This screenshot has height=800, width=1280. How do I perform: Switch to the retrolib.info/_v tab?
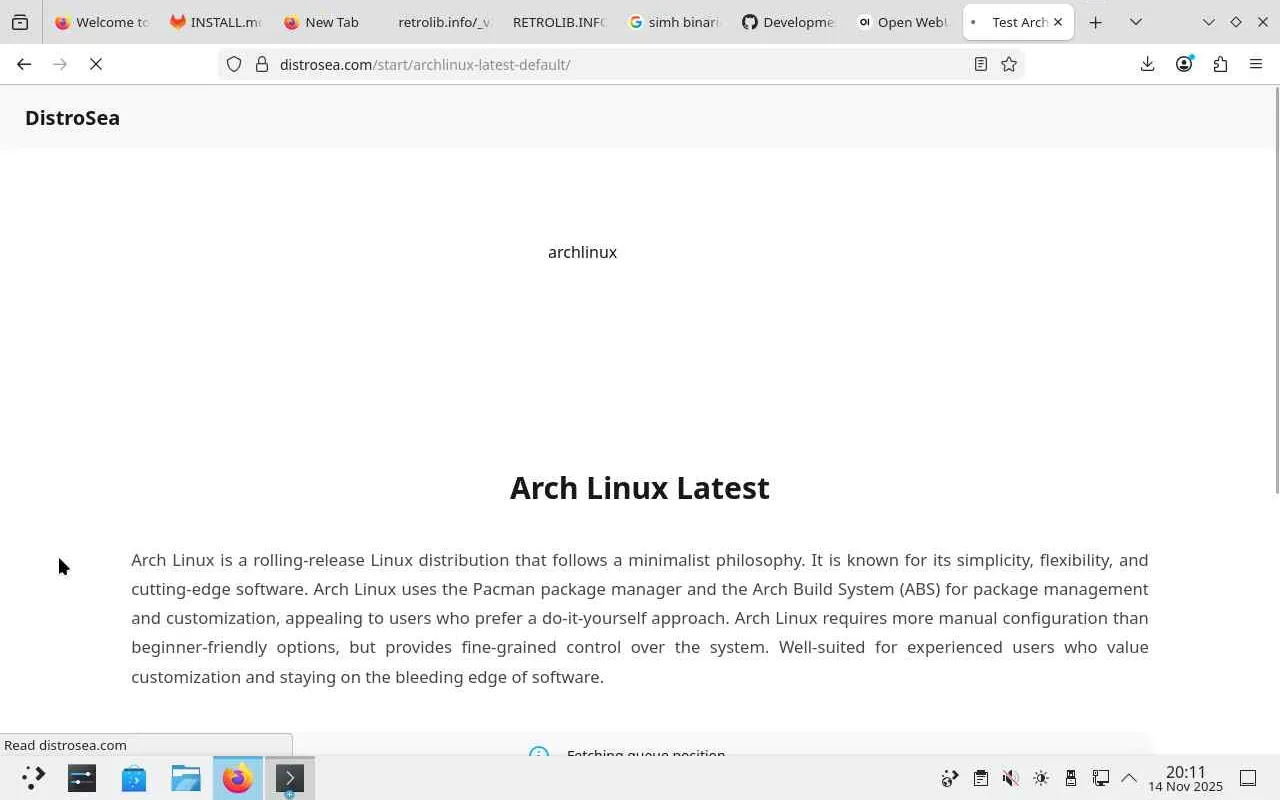tap(444, 22)
